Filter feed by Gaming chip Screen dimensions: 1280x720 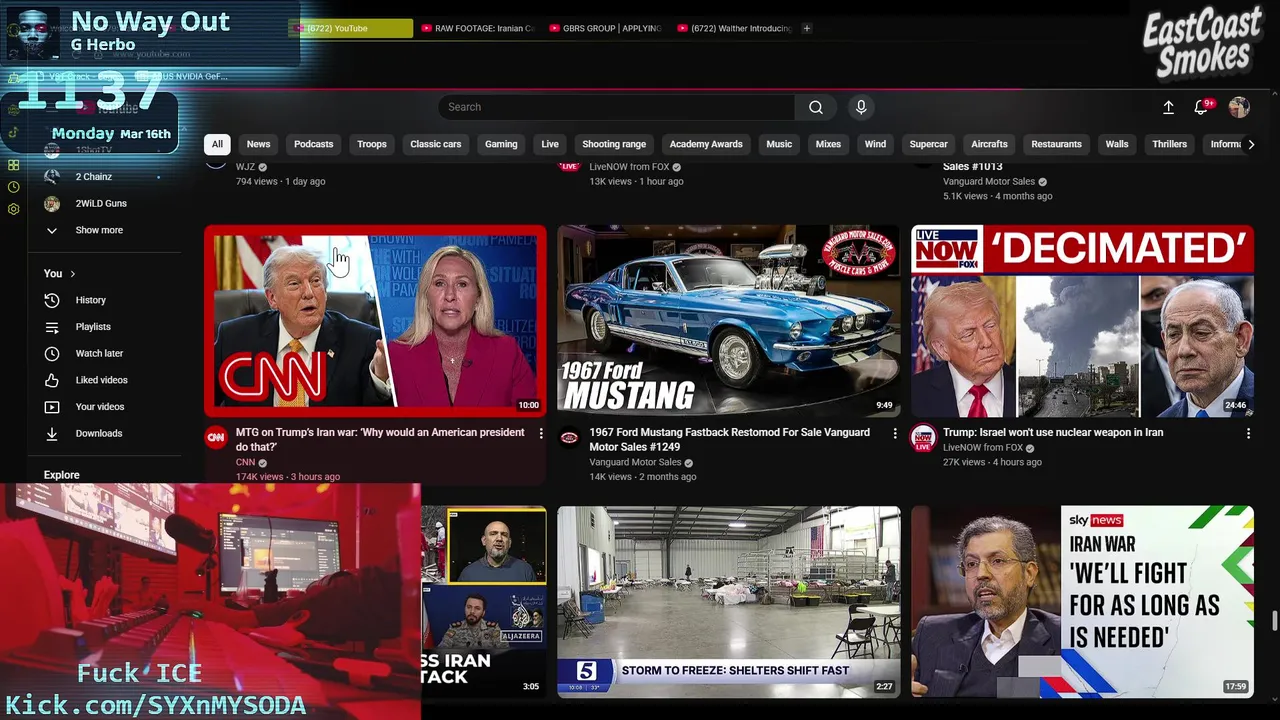(x=501, y=144)
